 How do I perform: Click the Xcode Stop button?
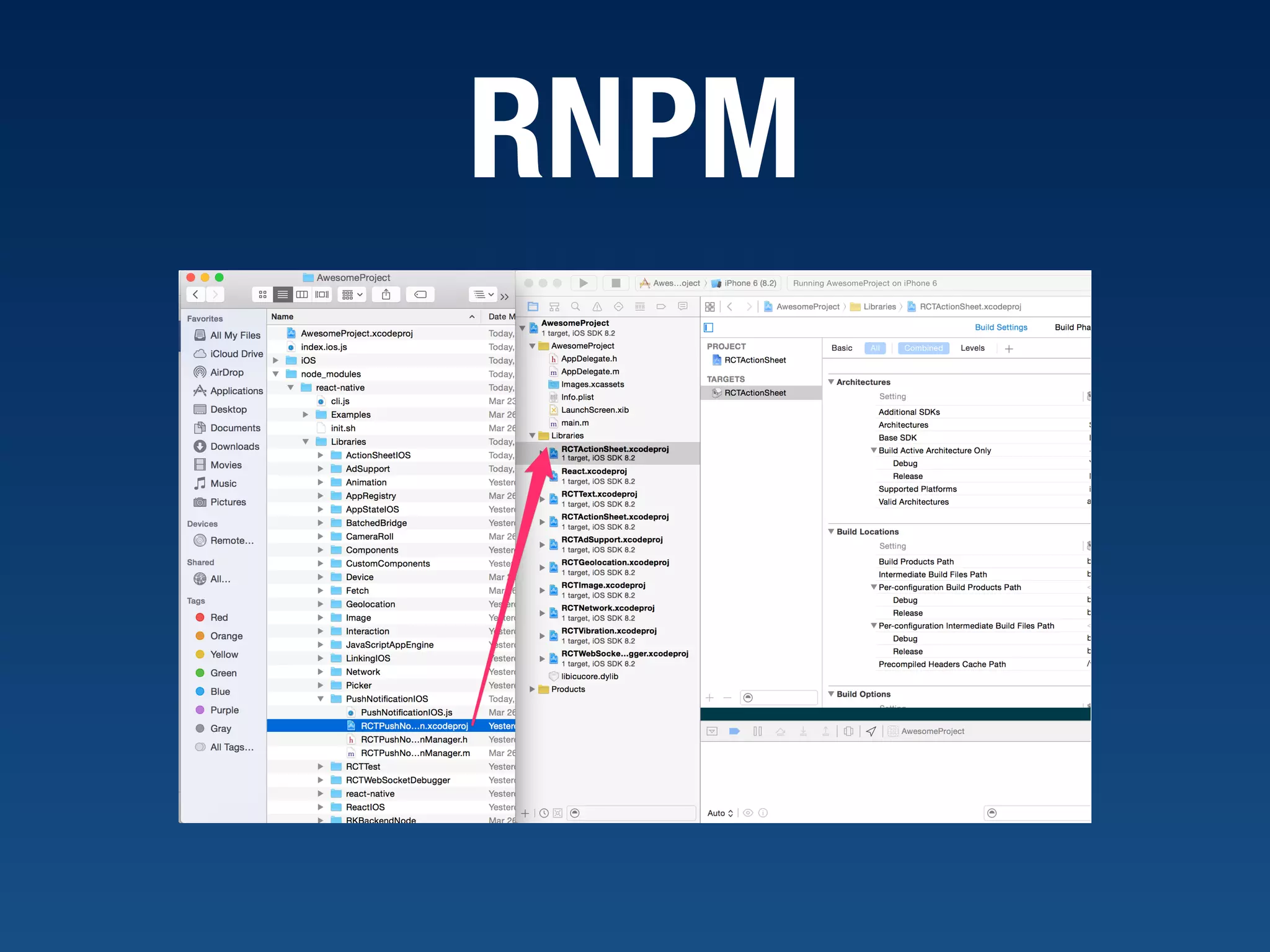616,283
